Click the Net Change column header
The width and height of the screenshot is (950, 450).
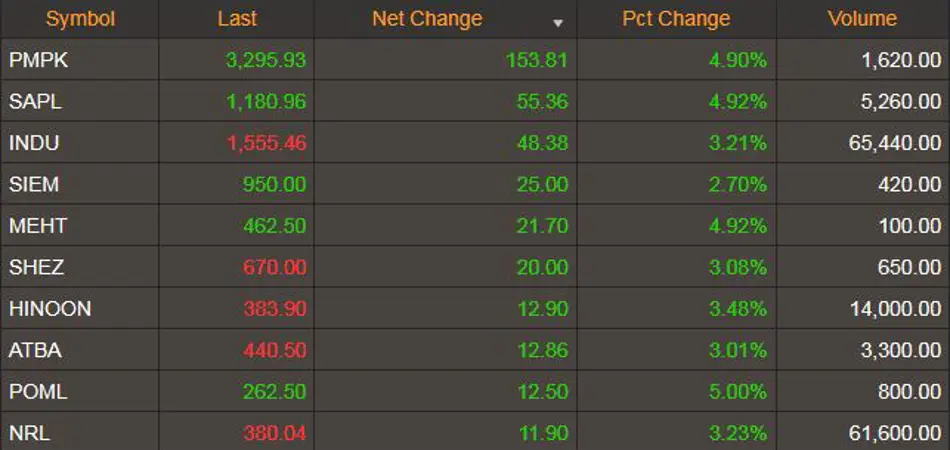point(427,19)
